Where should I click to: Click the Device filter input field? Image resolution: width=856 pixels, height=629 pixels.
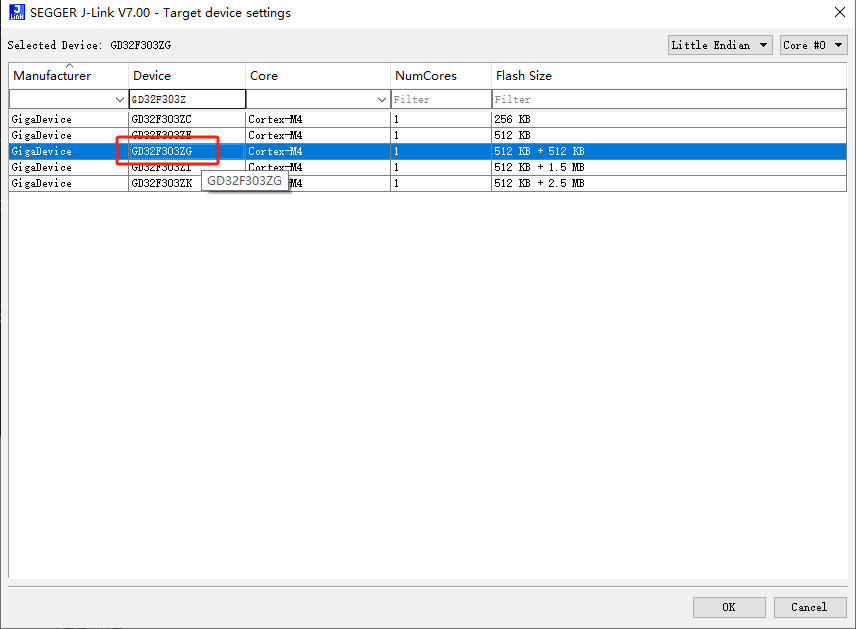point(187,99)
